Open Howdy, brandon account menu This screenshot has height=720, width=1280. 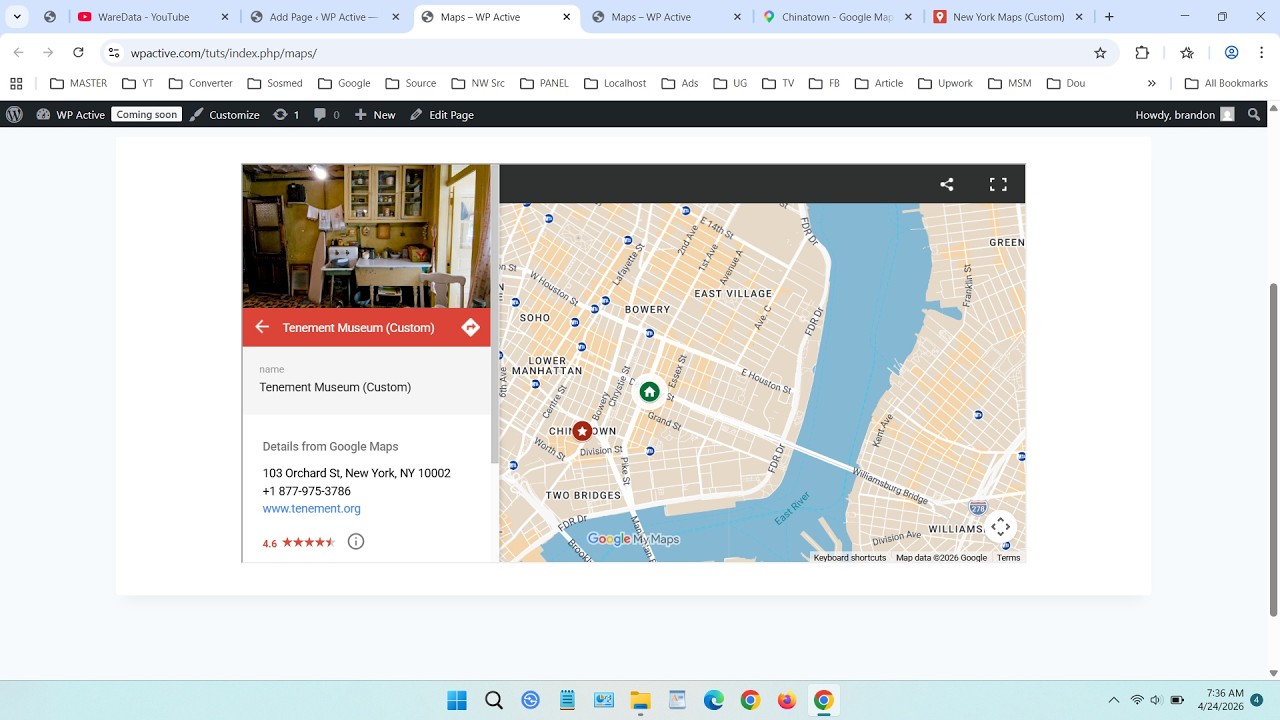1185,115
